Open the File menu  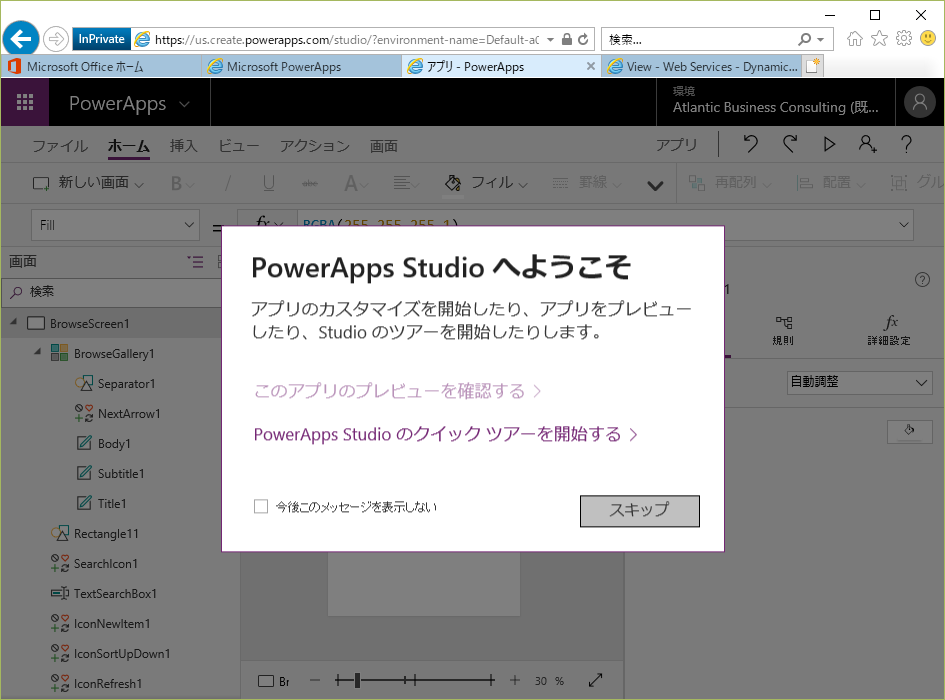[60, 146]
